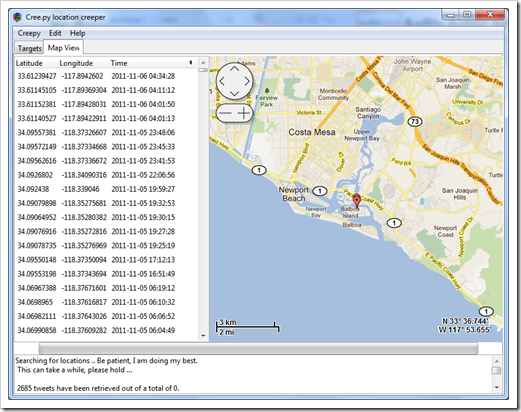This screenshot has height=412, width=521.
Task: Select row with time 2011-11-05 17:12:13
Action: pyautogui.click(x=106, y=260)
